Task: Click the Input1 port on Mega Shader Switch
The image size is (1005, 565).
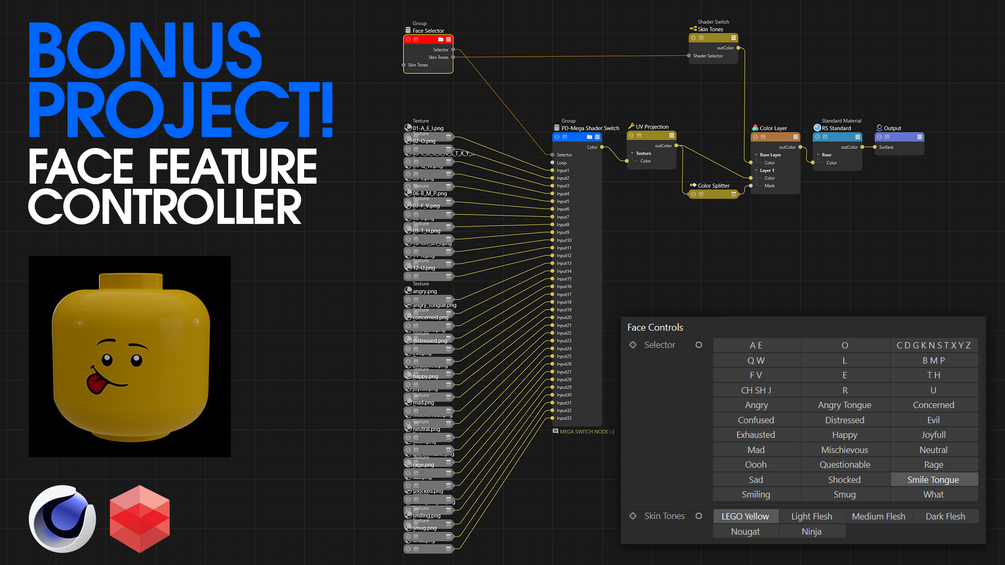Action: tap(552, 170)
